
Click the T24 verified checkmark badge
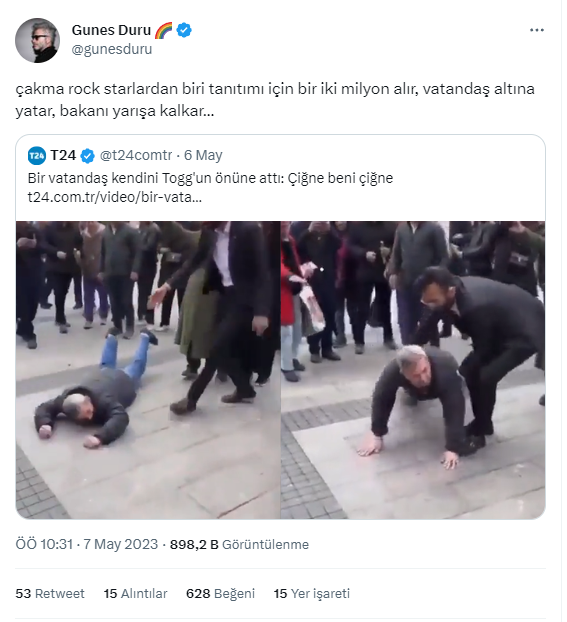[x=87, y=156]
